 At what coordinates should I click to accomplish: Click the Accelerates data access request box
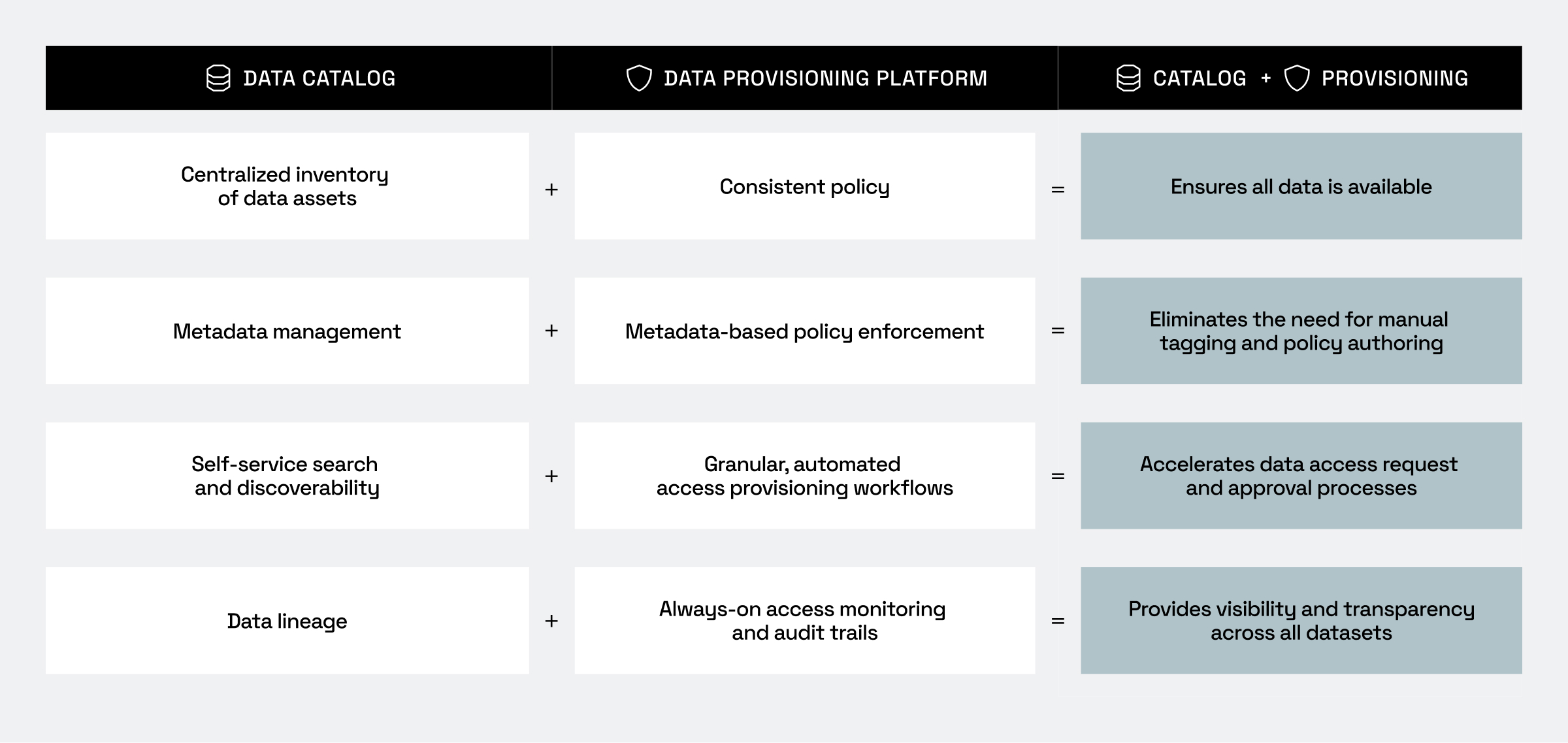click(x=1301, y=476)
